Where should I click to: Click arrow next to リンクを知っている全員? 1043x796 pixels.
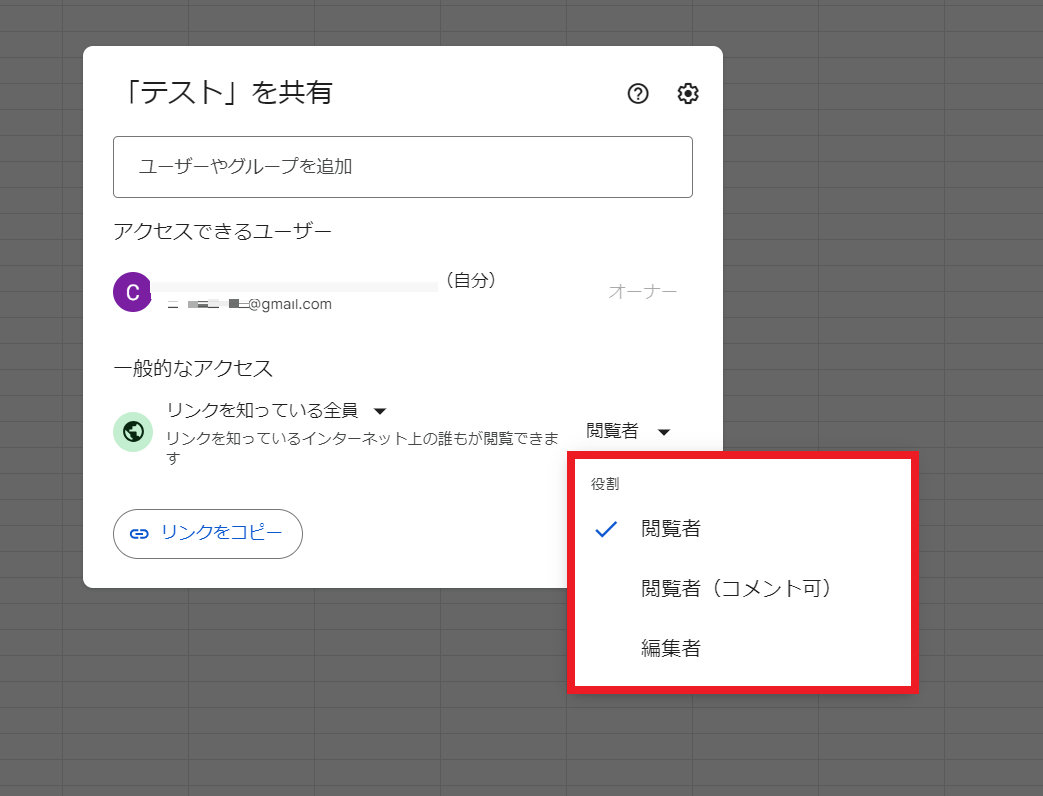tap(380, 411)
